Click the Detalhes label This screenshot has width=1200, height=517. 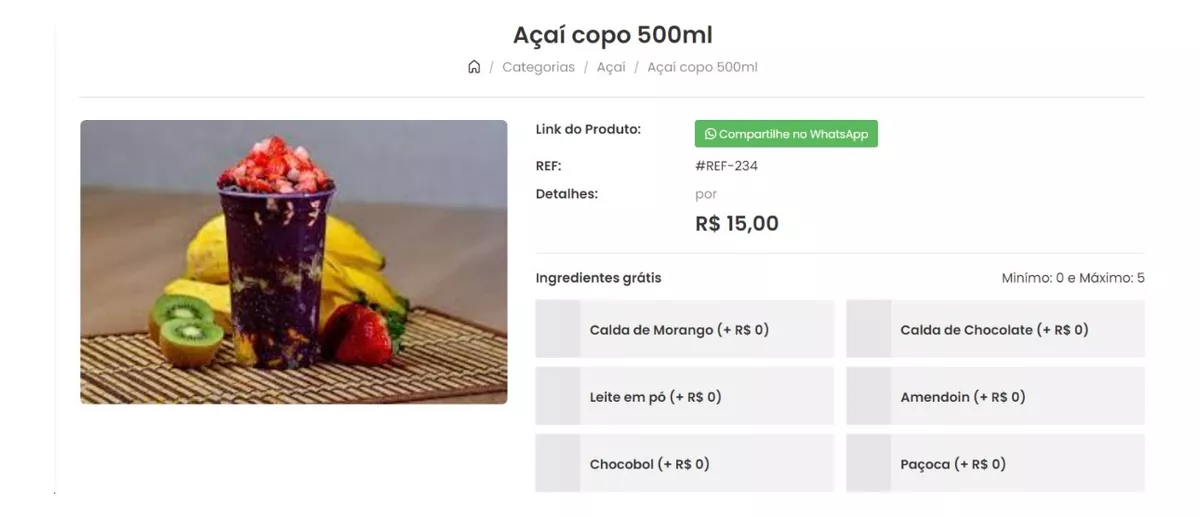point(567,194)
